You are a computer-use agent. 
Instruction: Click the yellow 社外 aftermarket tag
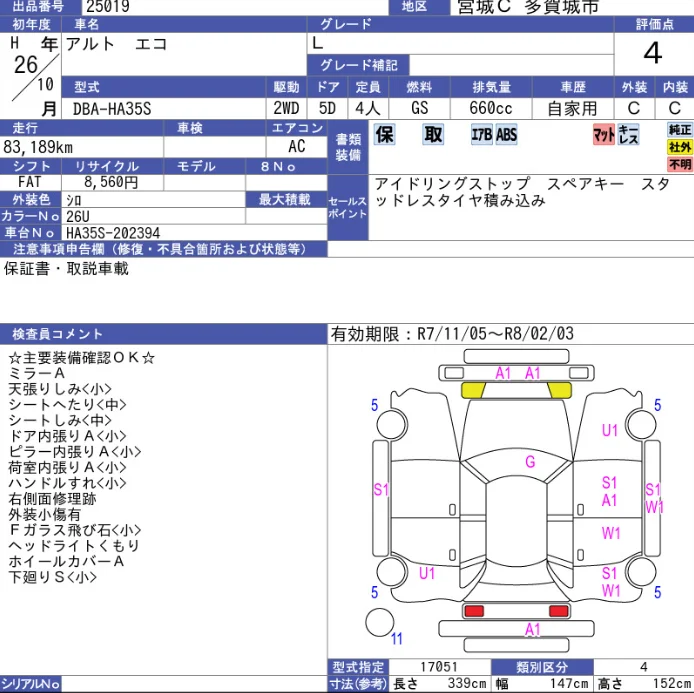[x=679, y=147]
